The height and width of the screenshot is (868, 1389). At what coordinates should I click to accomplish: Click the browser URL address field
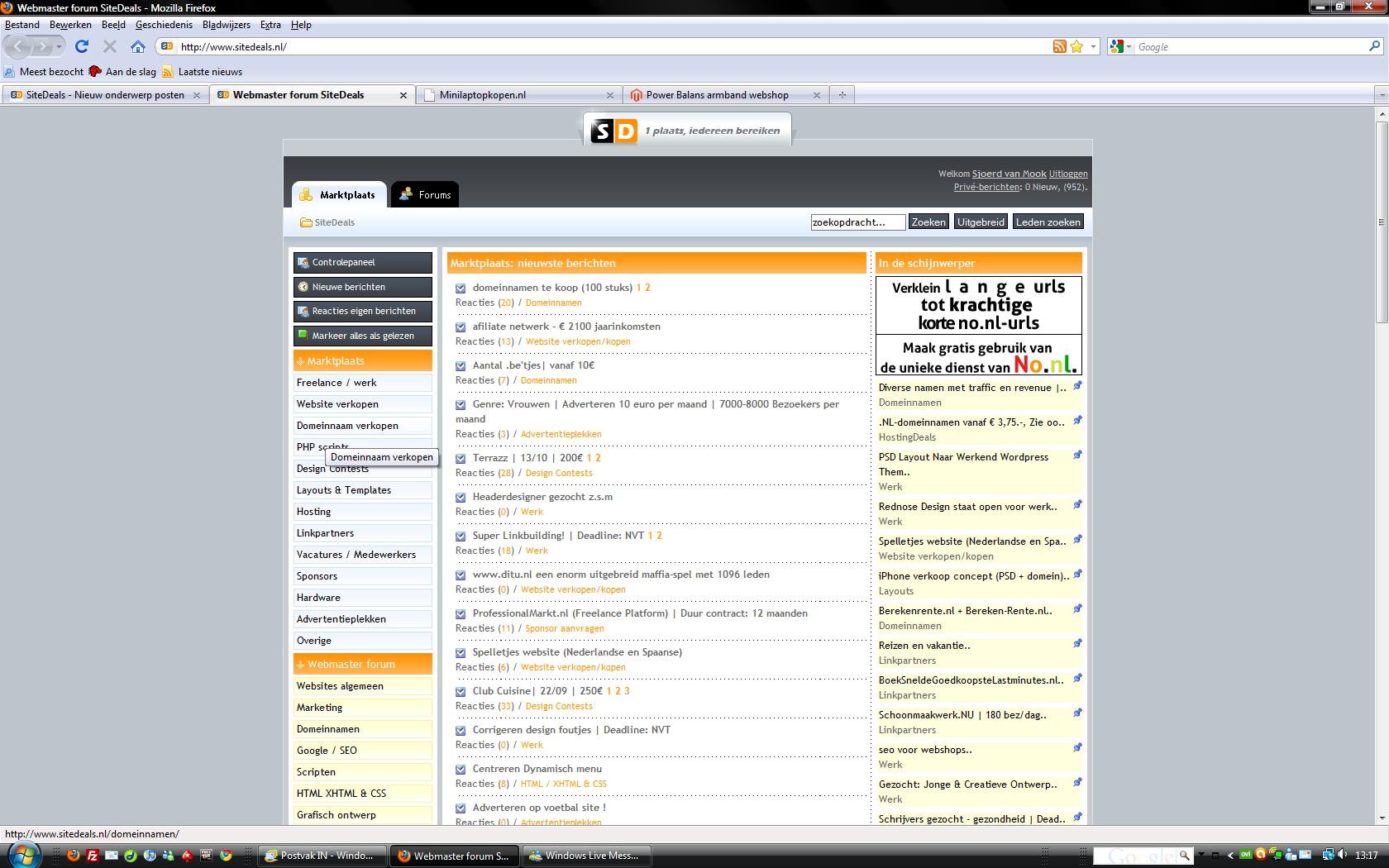point(612,47)
